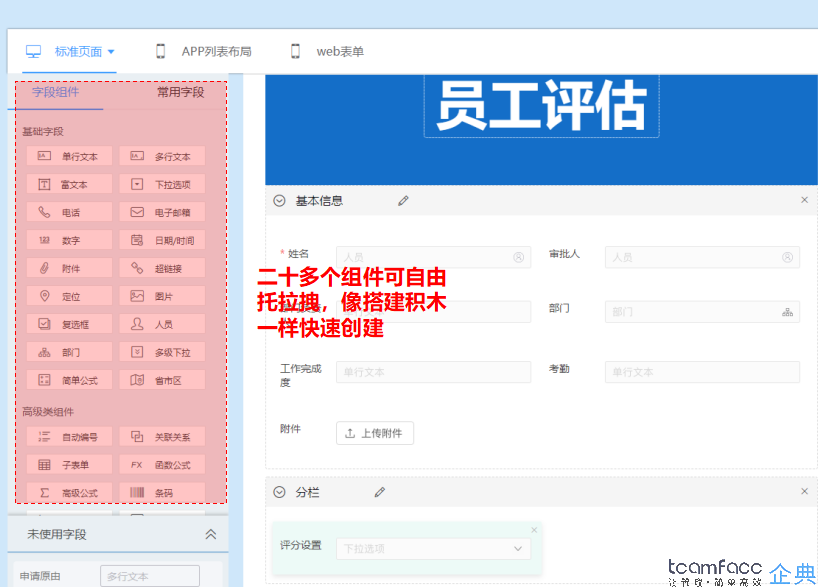This screenshot has width=818, height=587.
Task: Select the 省市区 region component
Action: click(x=162, y=380)
